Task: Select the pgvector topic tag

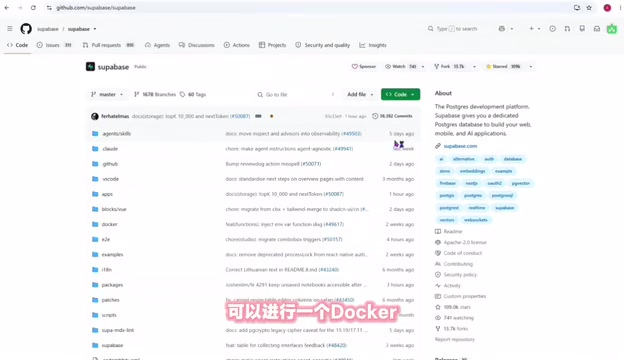Action: [x=521, y=183]
